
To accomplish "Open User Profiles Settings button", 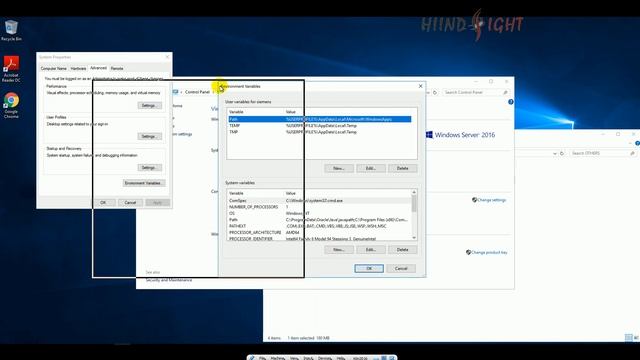I will pos(149,136).
